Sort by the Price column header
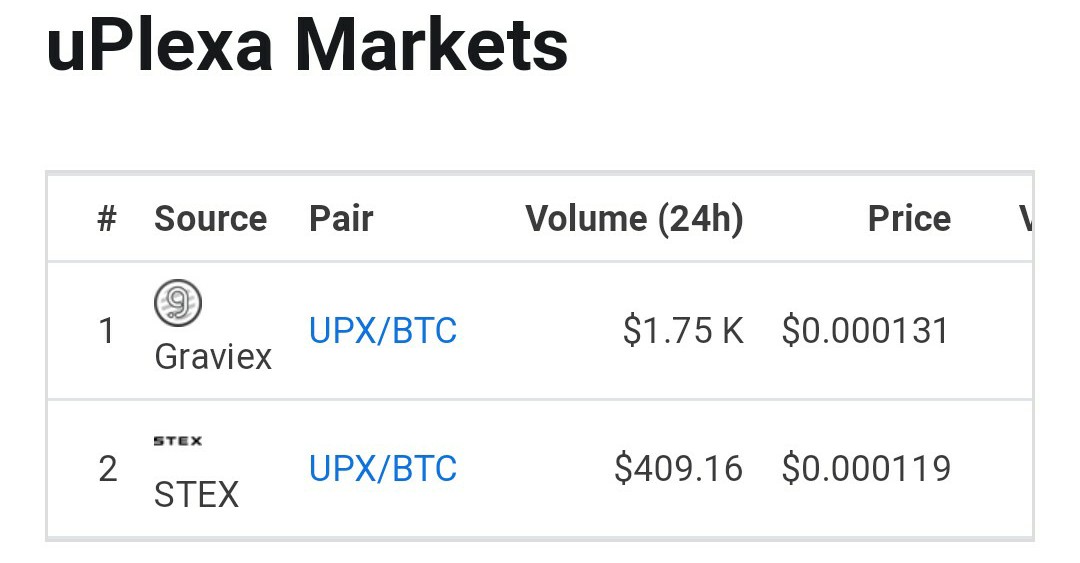The height and width of the screenshot is (563, 1080). tap(909, 219)
